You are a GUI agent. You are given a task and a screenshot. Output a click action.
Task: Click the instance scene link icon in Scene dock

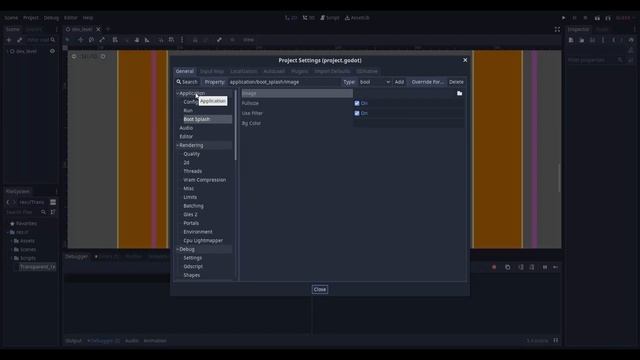pos(20,40)
